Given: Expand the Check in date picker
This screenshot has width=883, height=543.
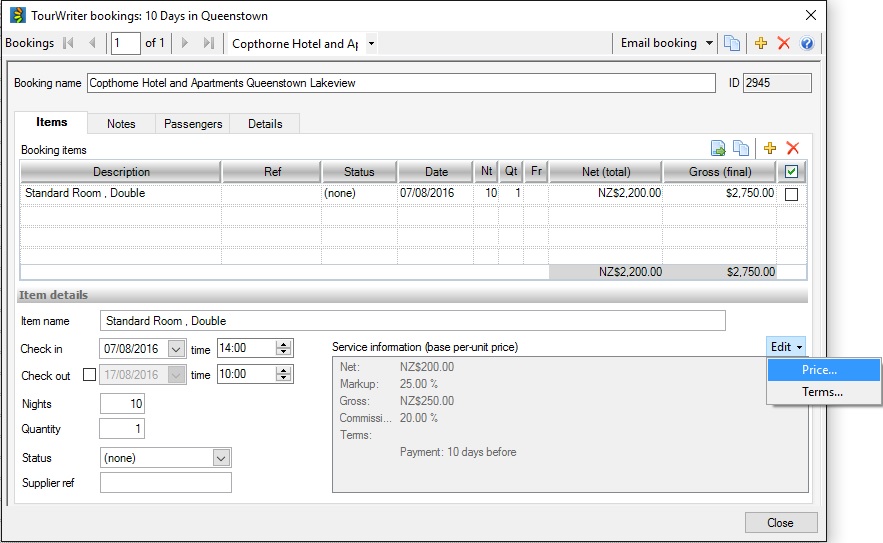Looking at the screenshot, I should point(176,349).
